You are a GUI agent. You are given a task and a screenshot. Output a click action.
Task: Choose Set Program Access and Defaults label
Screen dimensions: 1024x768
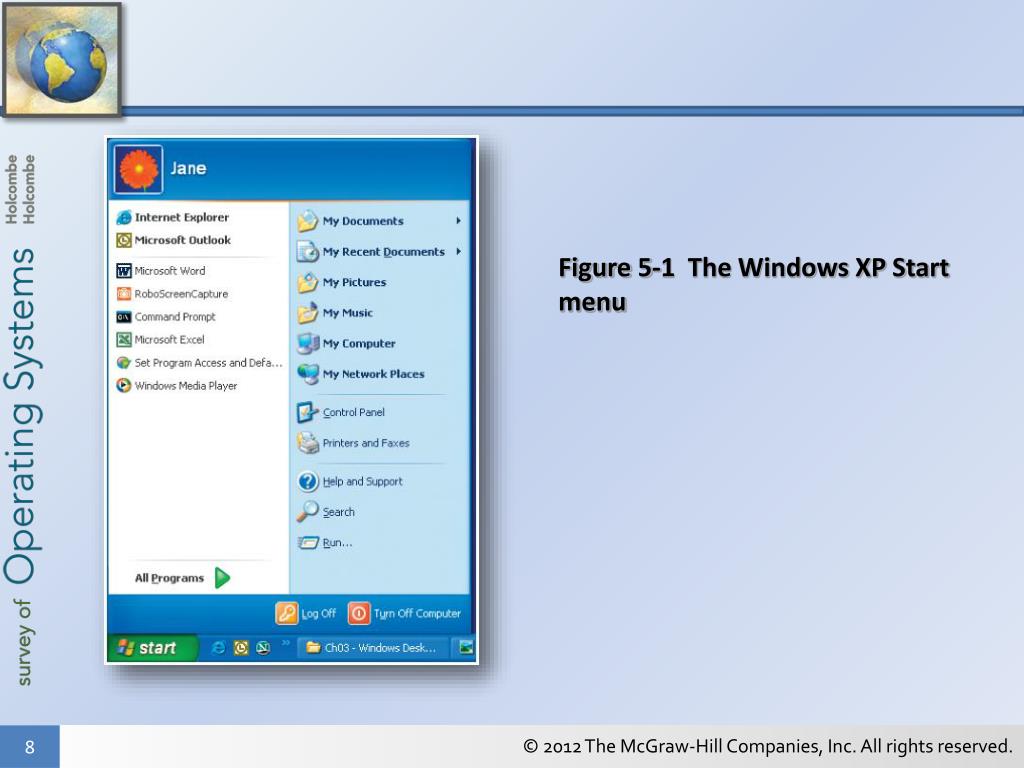click(x=208, y=362)
